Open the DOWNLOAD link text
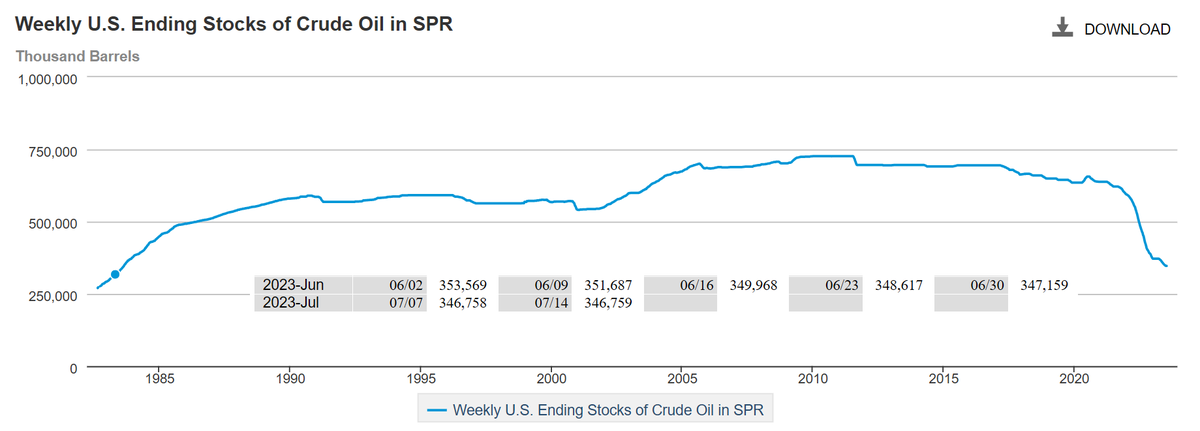The height and width of the screenshot is (431, 1200). coord(1127,29)
